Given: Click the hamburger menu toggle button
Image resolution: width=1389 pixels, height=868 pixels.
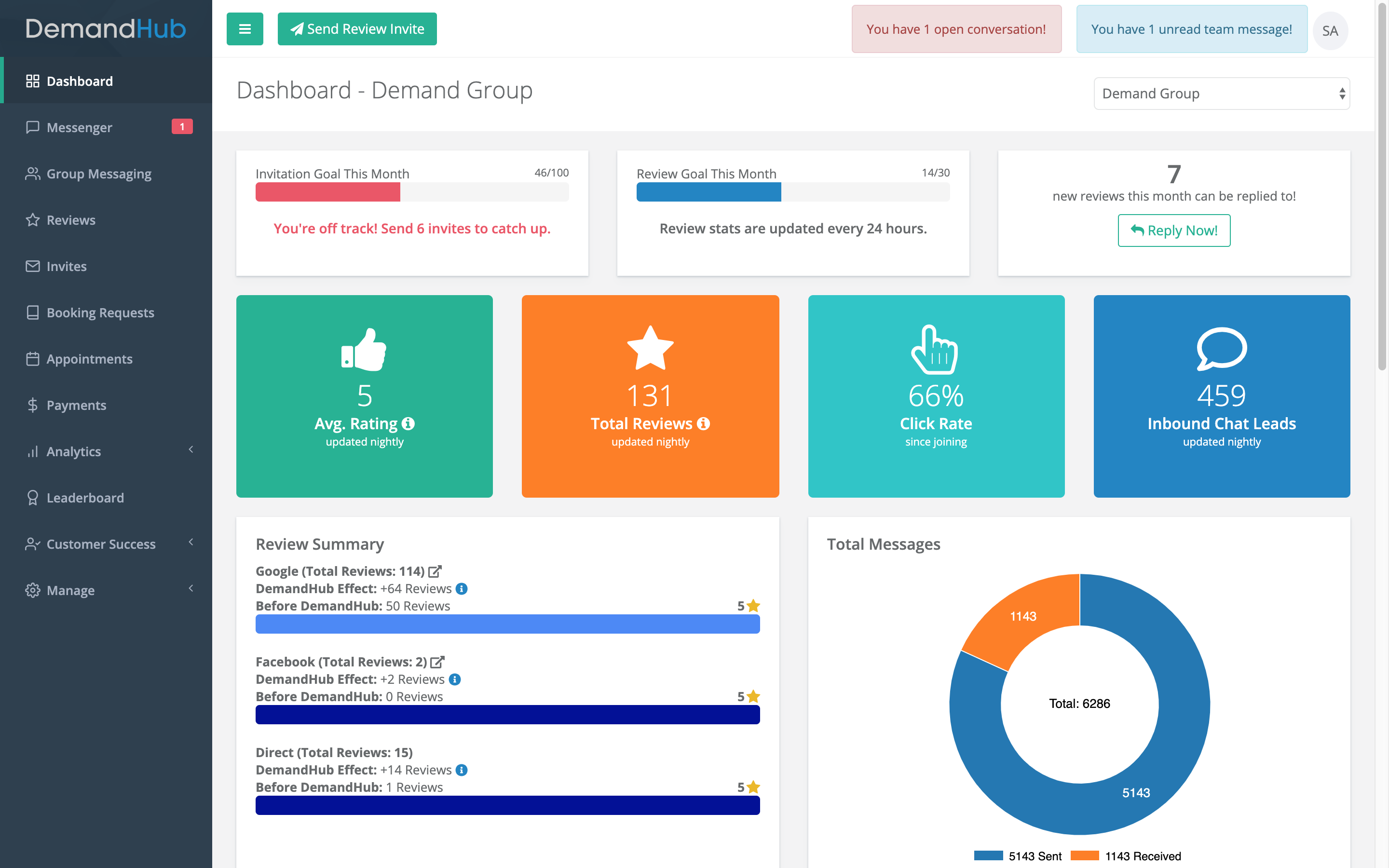Looking at the screenshot, I should click(245, 29).
